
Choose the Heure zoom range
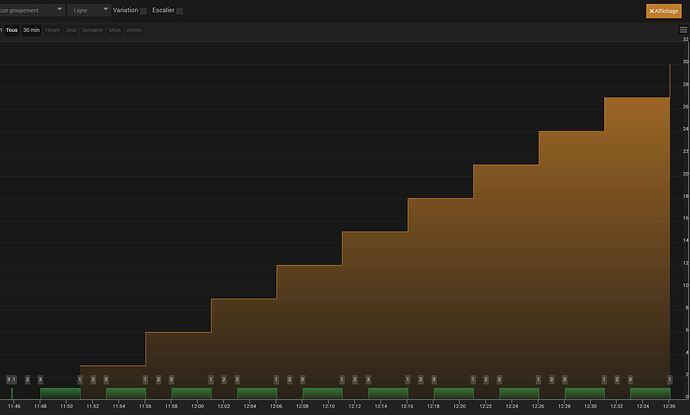(52, 30)
